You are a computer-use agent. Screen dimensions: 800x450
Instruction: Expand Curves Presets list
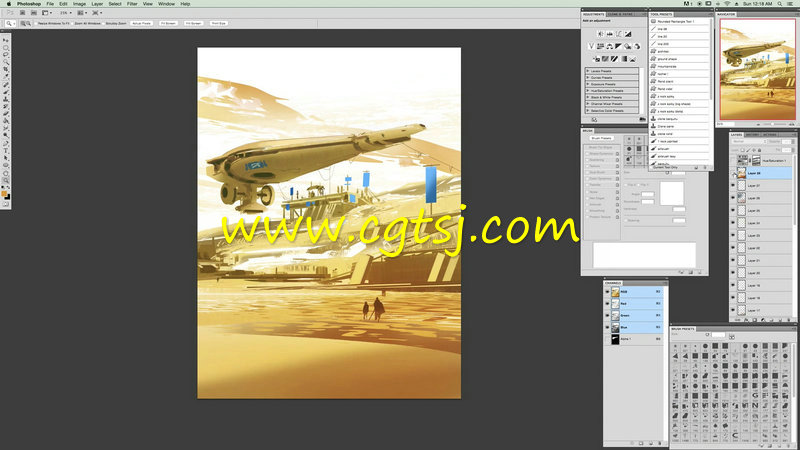[x=587, y=78]
